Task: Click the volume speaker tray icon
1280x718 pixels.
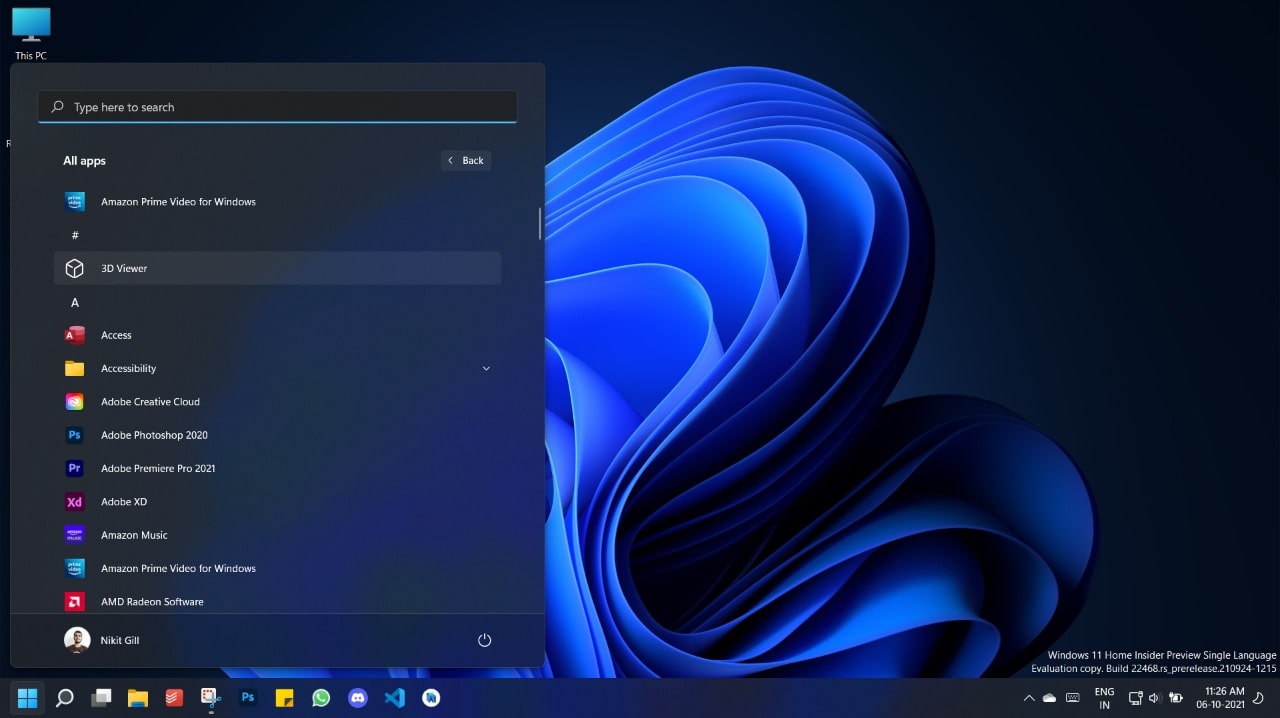Action: [x=1154, y=698]
